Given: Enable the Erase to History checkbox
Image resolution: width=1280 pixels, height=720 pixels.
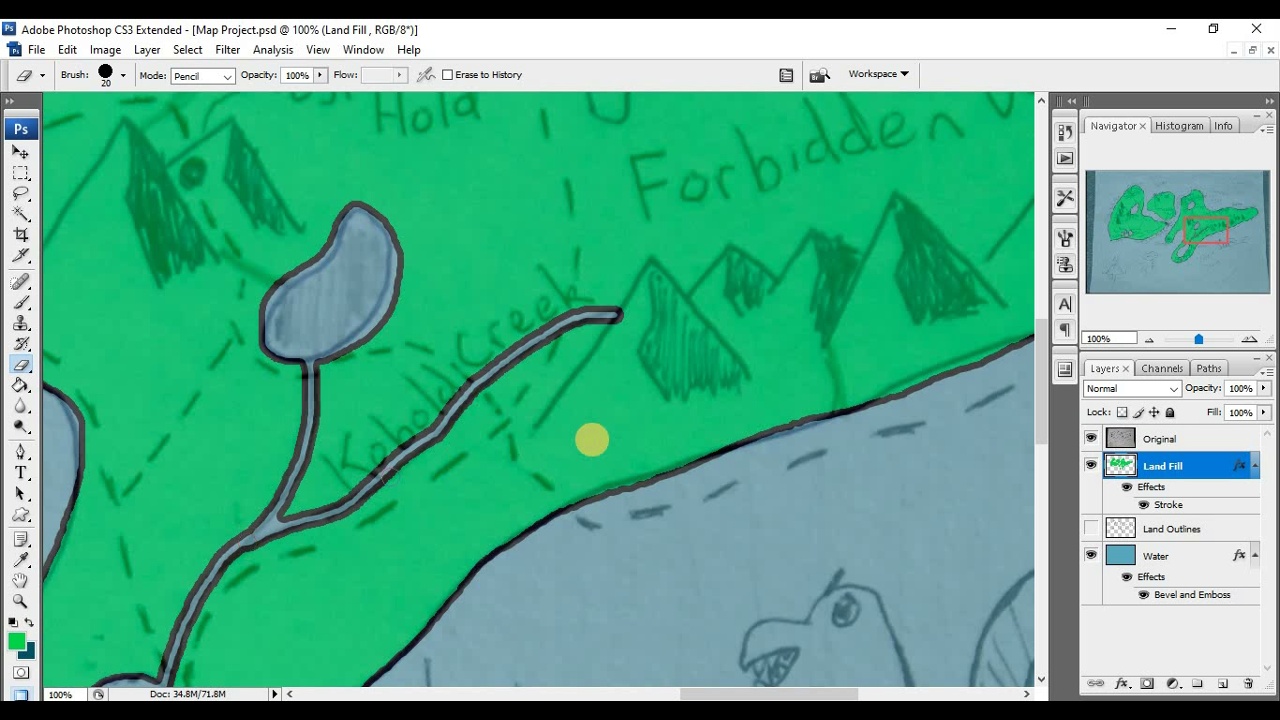Looking at the screenshot, I should pos(448,75).
